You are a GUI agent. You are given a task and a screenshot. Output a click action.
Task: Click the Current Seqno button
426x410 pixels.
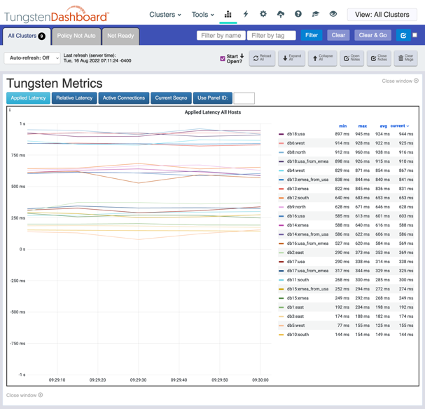(x=171, y=98)
